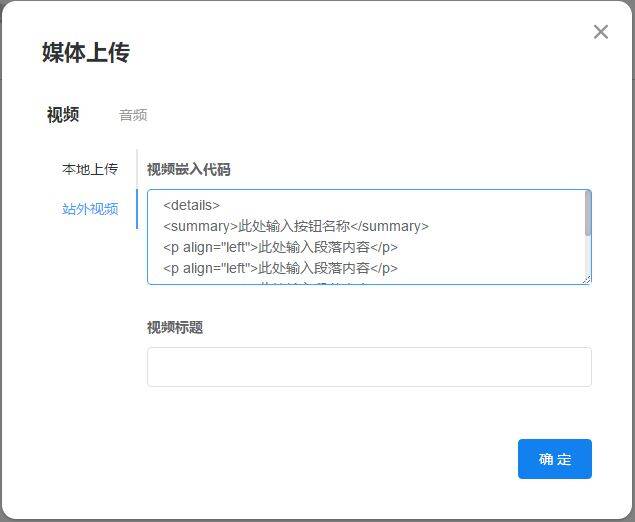
Task: Click the textarea resize handle corner
Action: [x=587, y=280]
